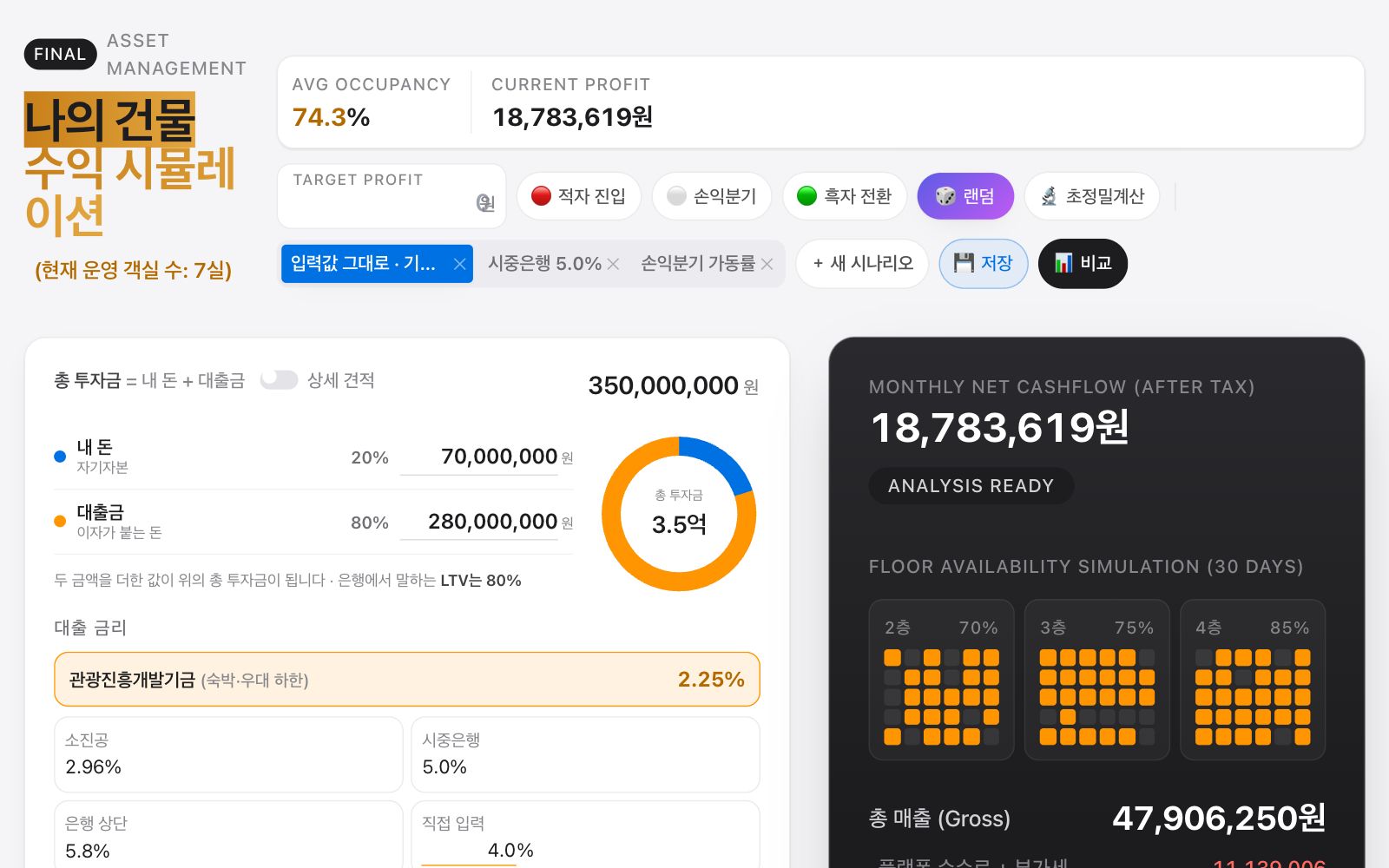Click the TARGET PROFIT input field

(392, 196)
